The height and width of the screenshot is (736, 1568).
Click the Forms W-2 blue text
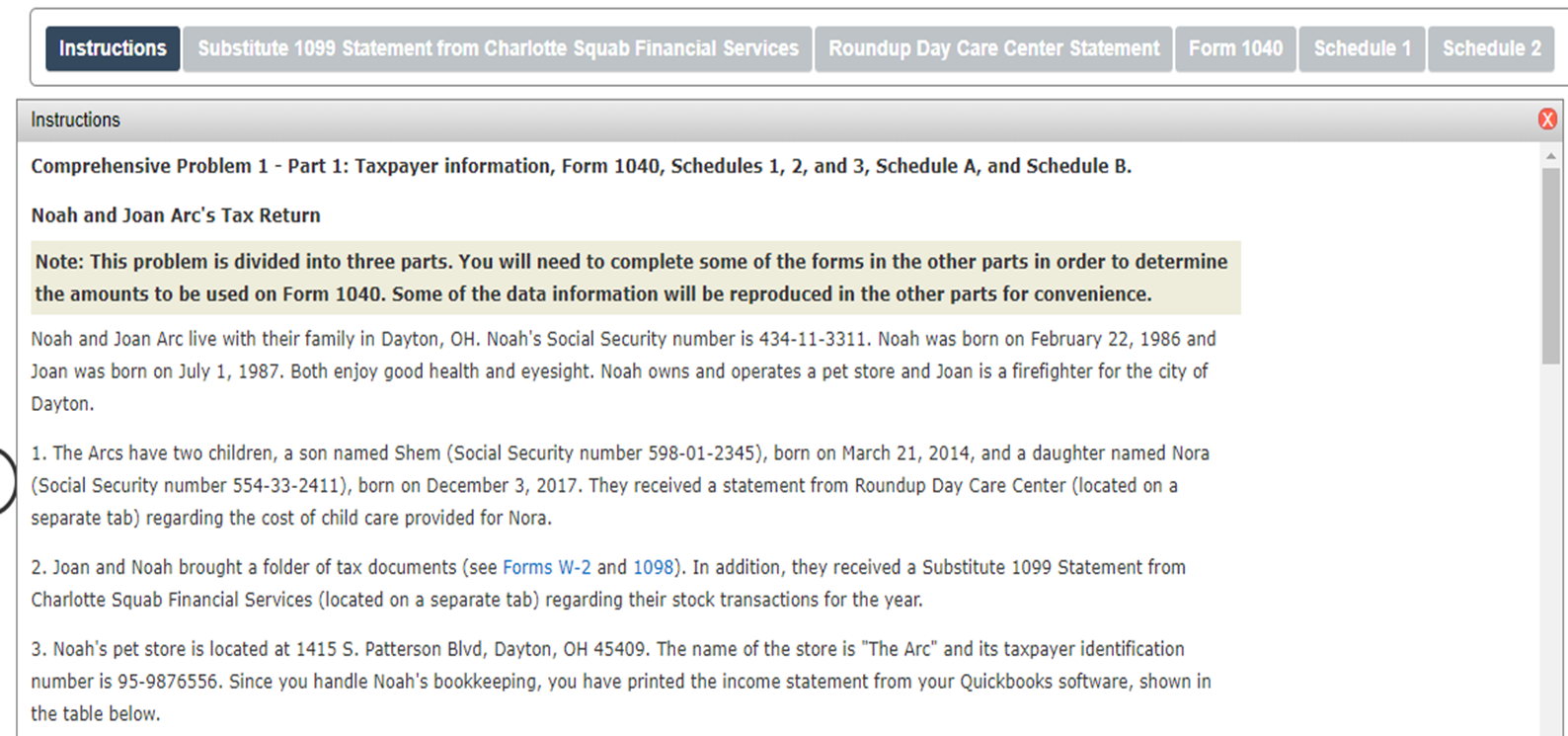click(x=546, y=567)
